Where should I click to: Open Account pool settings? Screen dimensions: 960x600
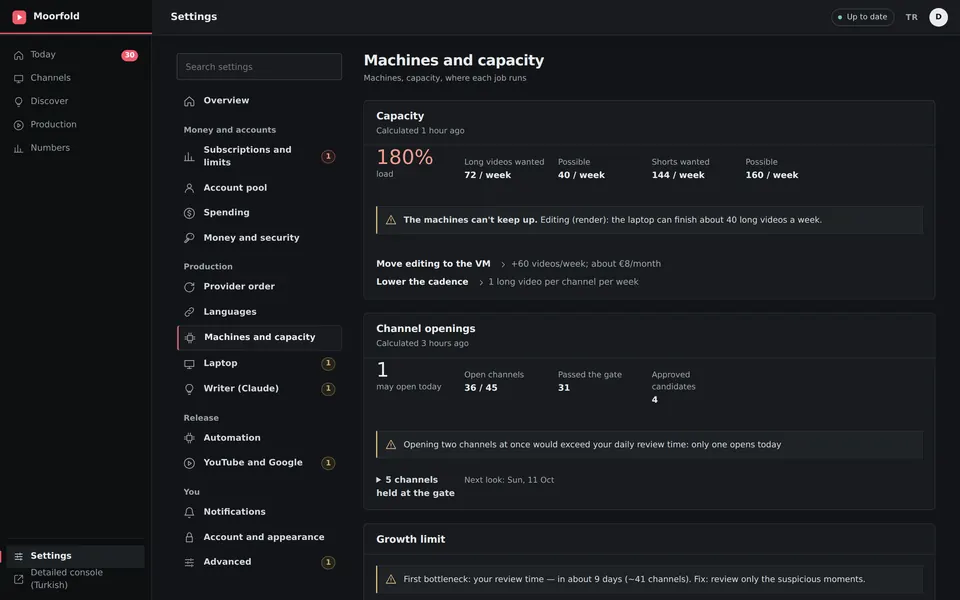[259, 187]
